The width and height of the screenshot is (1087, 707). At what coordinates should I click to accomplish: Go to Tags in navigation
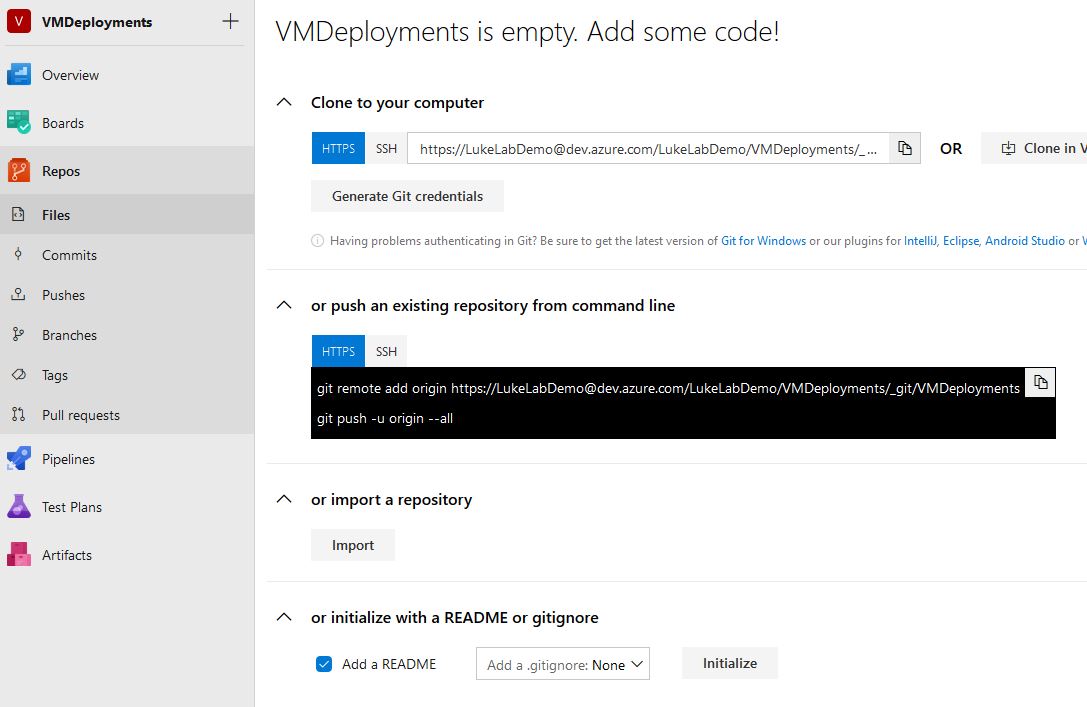click(55, 376)
